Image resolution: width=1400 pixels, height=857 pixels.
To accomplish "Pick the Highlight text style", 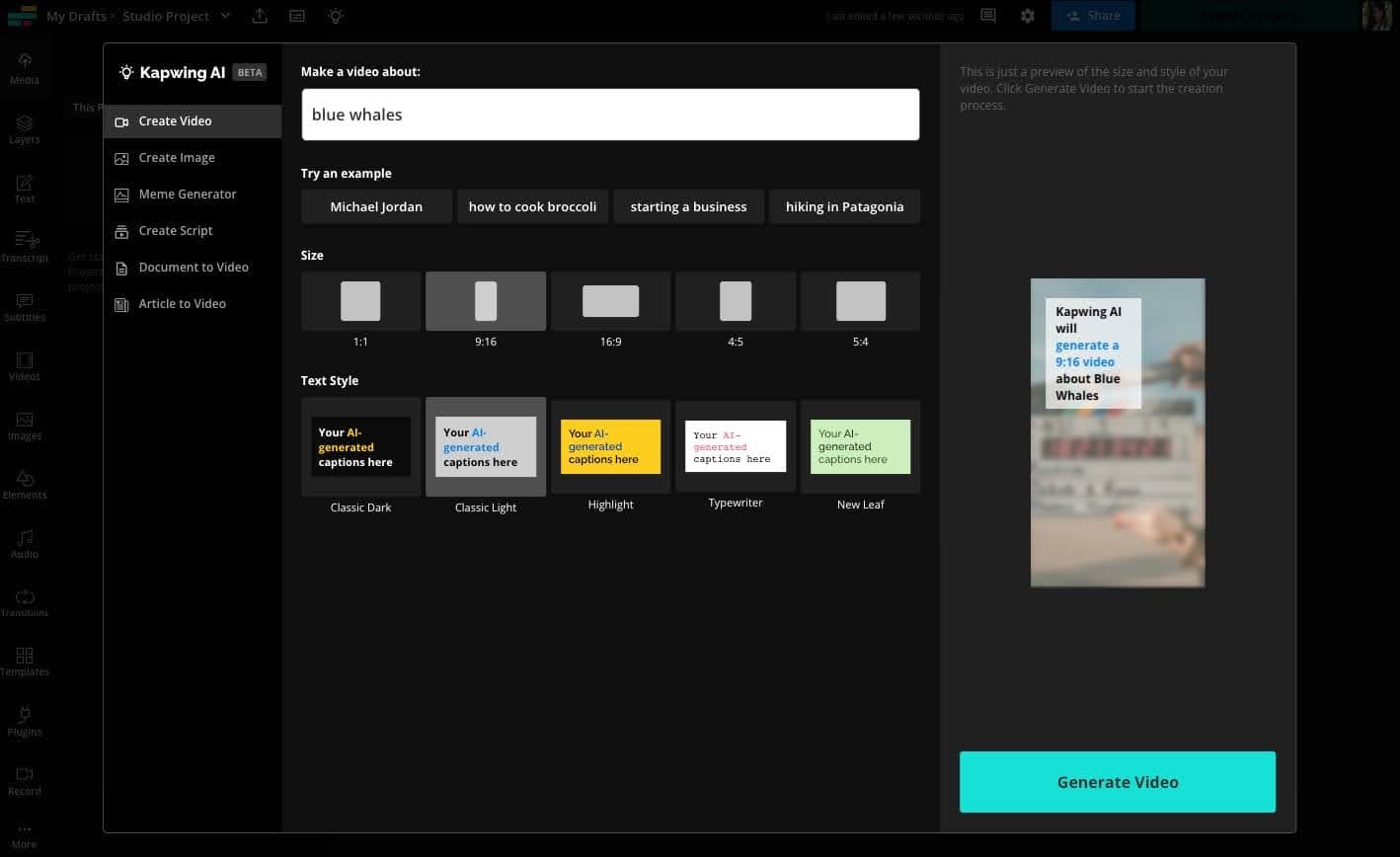I will tap(610, 446).
